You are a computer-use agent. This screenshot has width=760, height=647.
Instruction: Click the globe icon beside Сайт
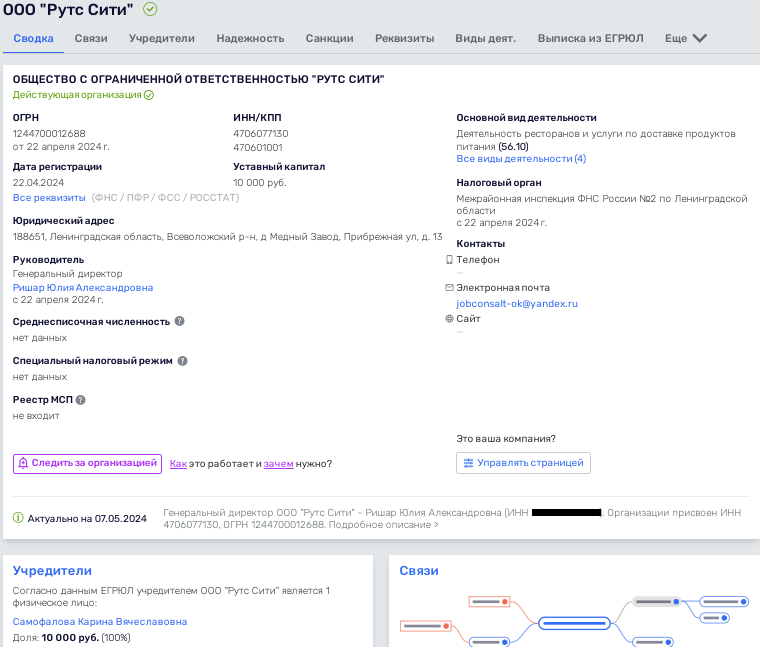(449, 319)
